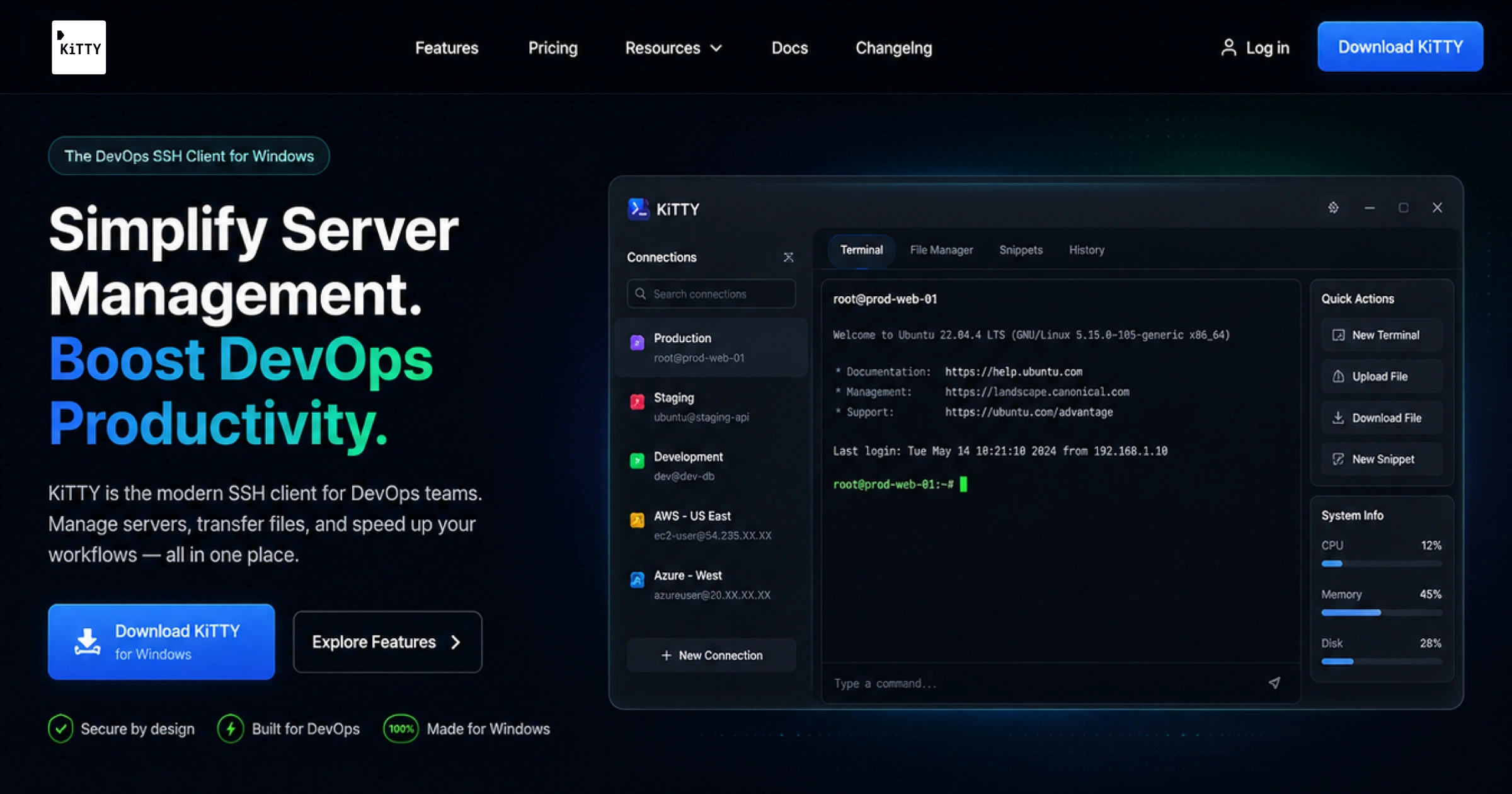Switch to the File Manager tab

pyautogui.click(x=941, y=250)
